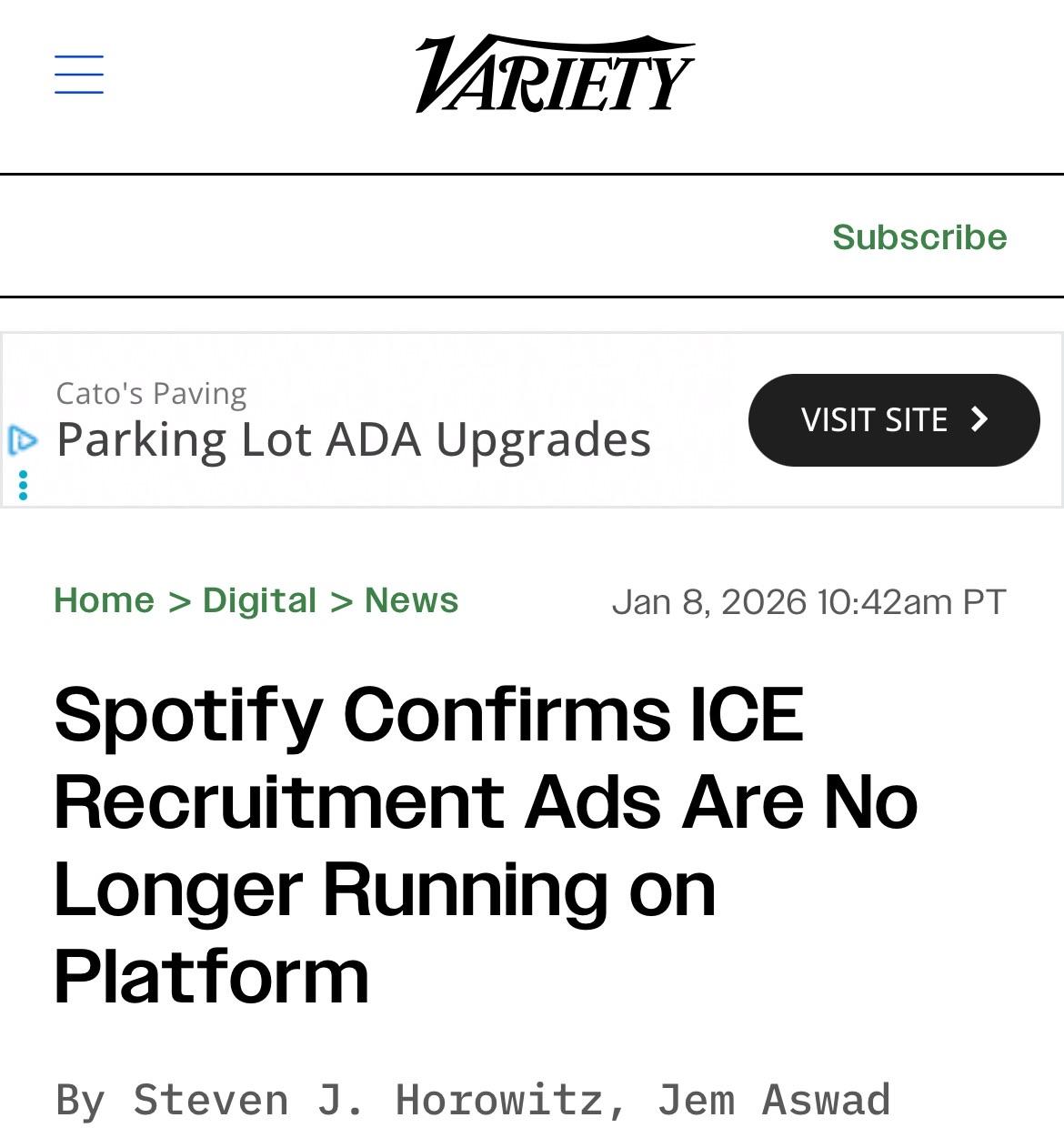Open author page for Jem Aswad
Image resolution: width=1064 pixels, height=1148 pixels.
tap(773, 1099)
